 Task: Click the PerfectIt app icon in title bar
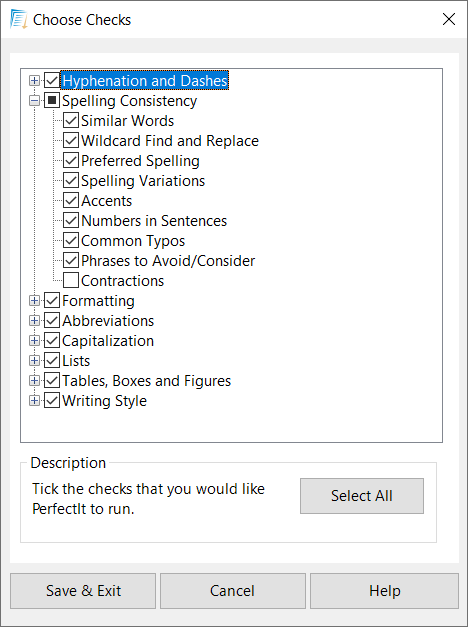(19, 20)
